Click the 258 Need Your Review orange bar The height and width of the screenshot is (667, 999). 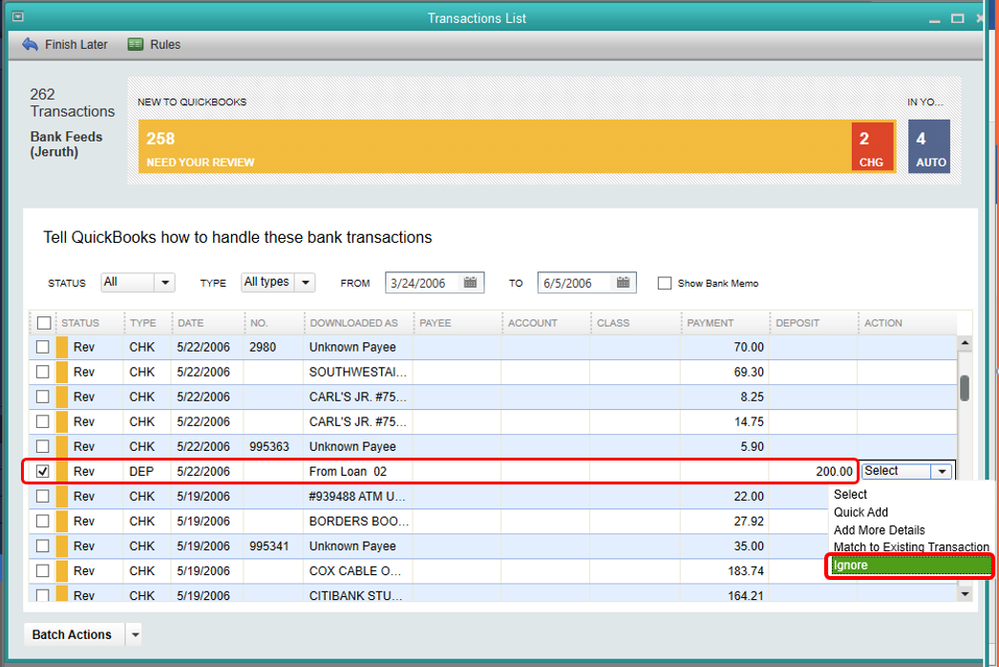495,148
